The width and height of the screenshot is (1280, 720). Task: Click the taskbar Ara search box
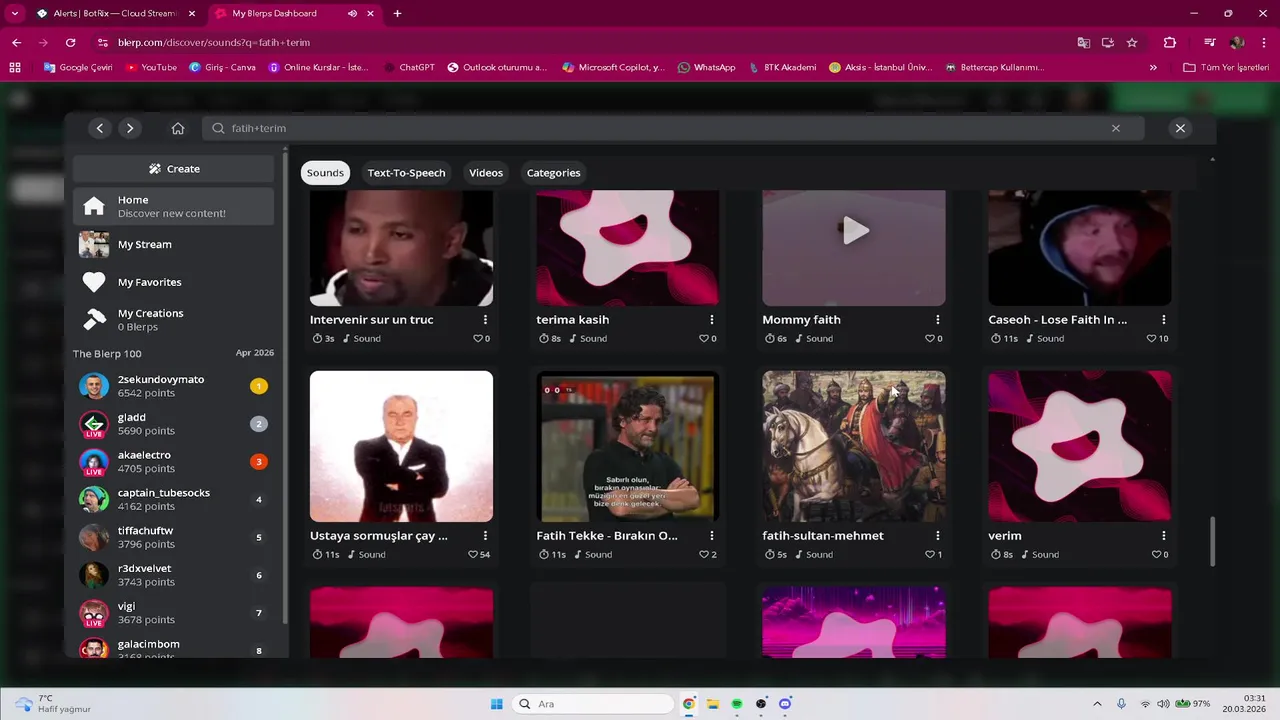(592, 704)
